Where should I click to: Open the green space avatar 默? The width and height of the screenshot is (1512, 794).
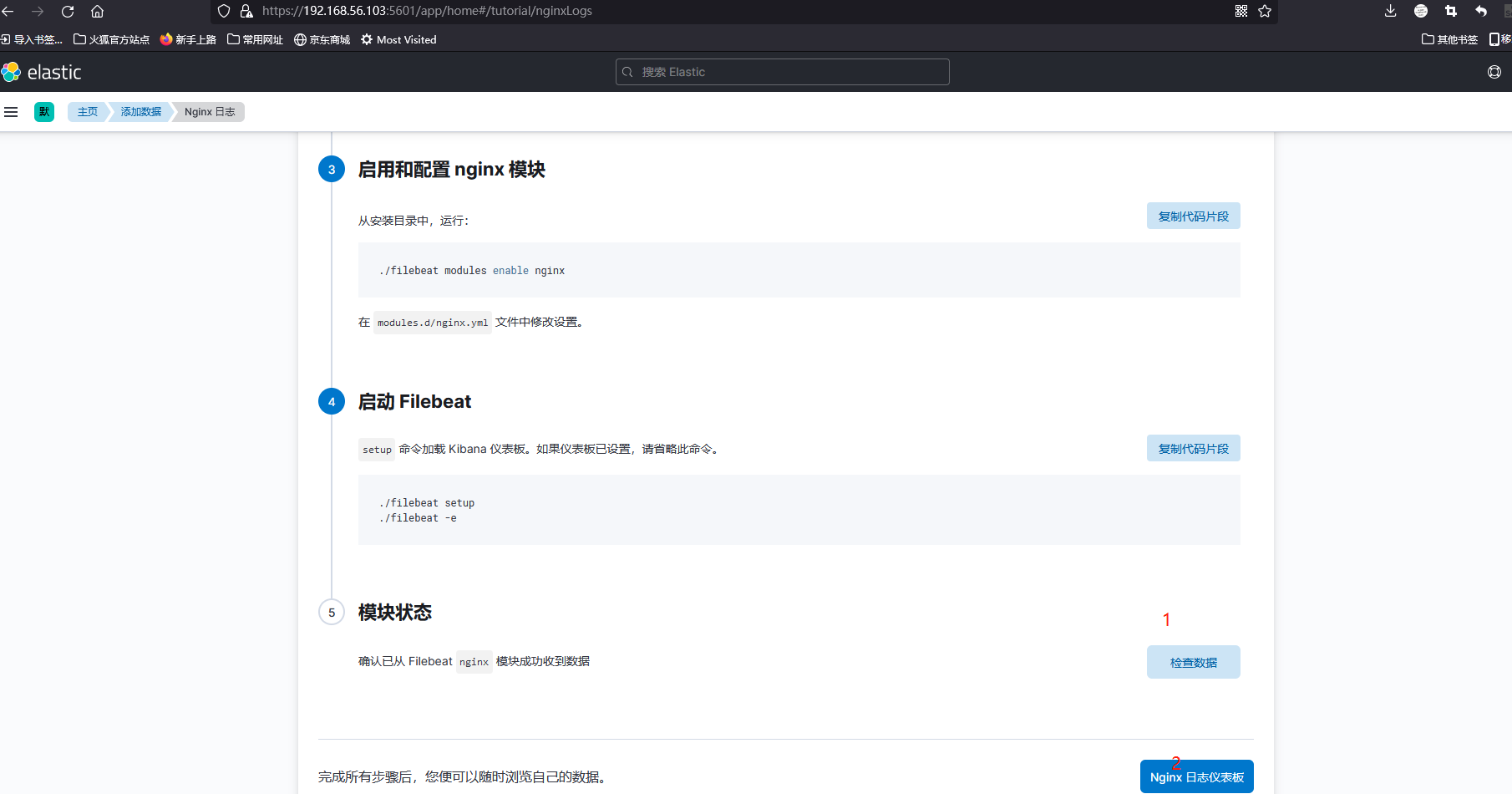(x=44, y=112)
